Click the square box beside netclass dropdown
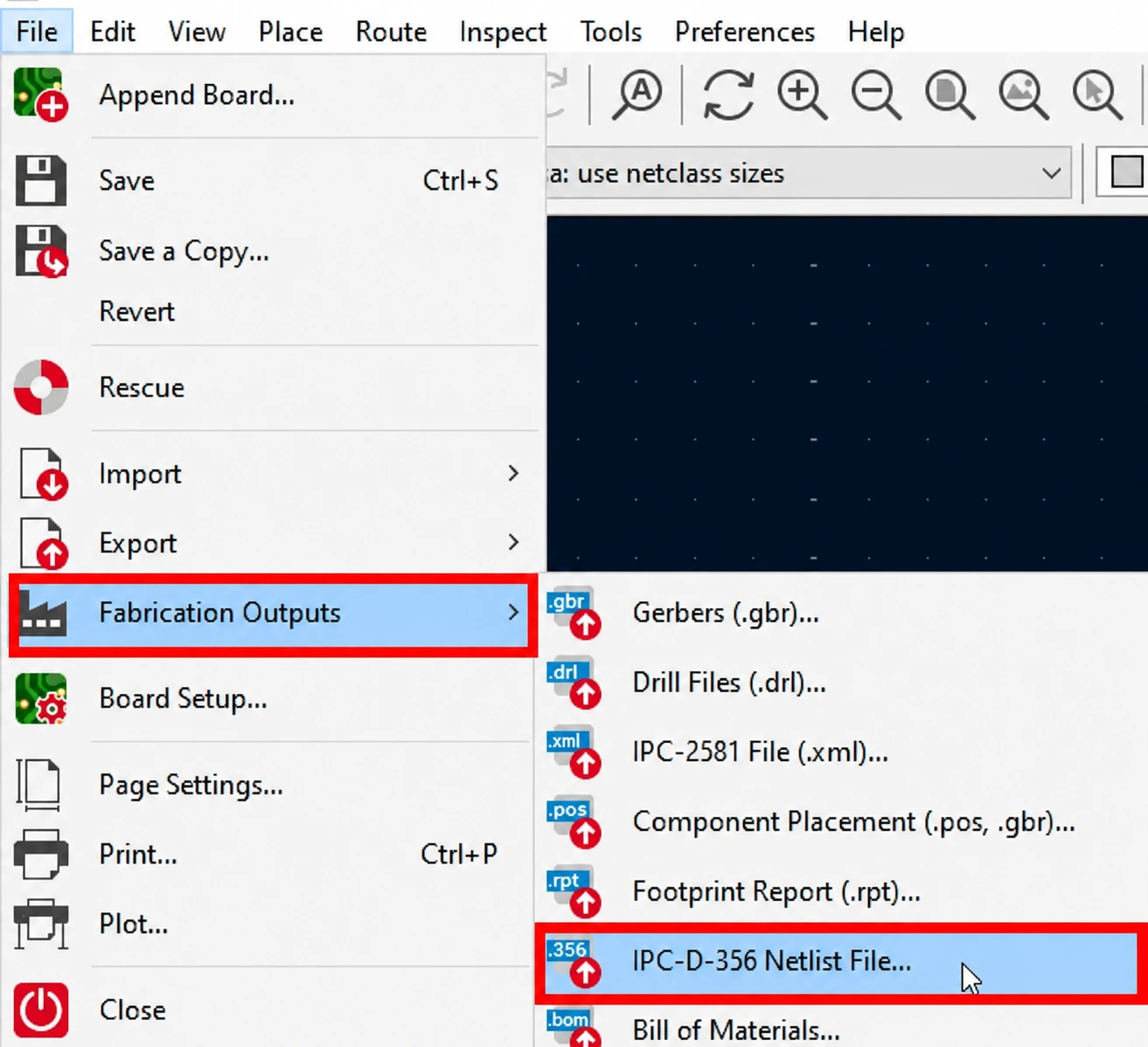This screenshot has width=1148, height=1047. point(1126,172)
